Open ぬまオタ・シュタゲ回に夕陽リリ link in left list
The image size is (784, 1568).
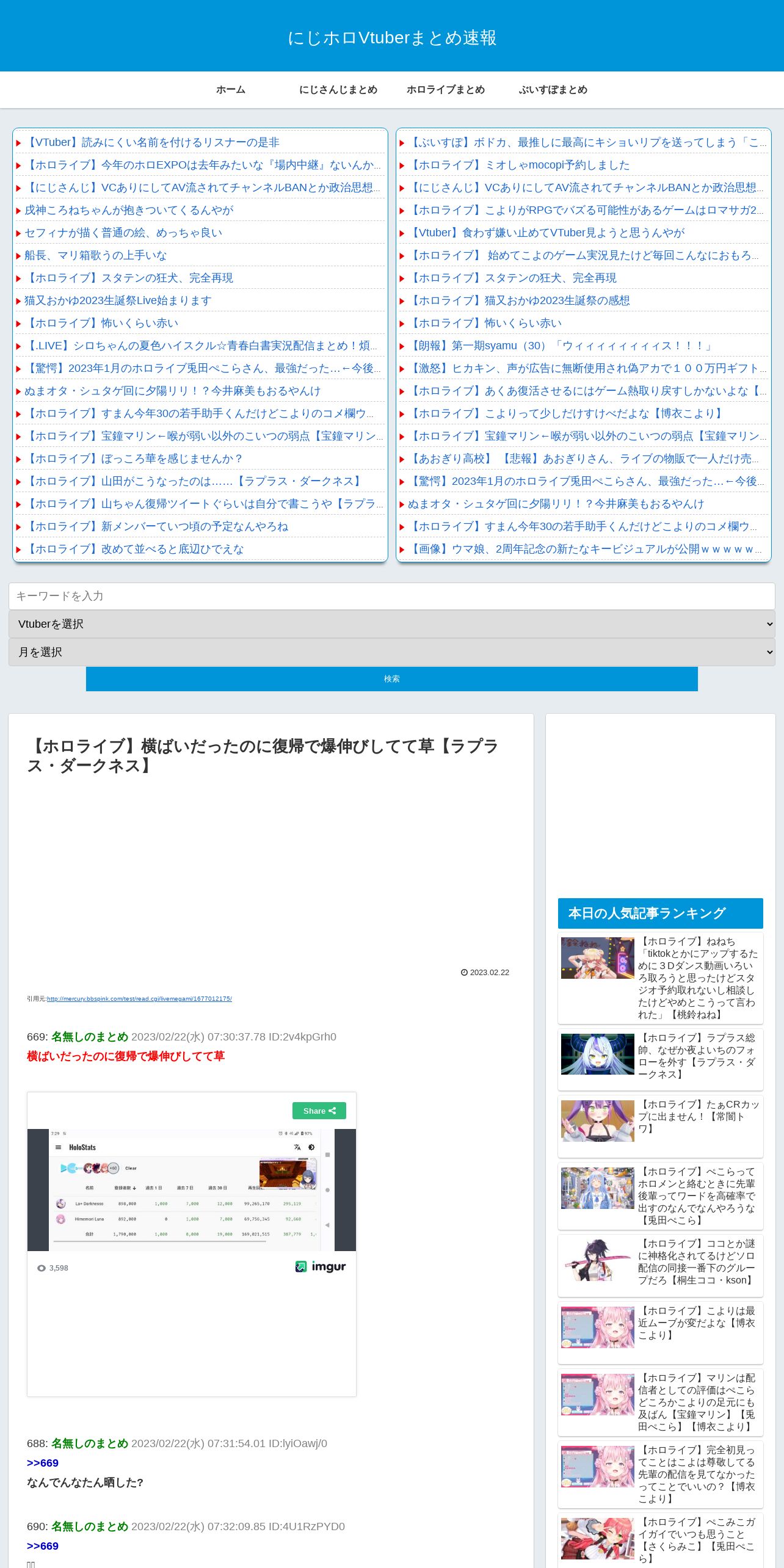(172, 391)
